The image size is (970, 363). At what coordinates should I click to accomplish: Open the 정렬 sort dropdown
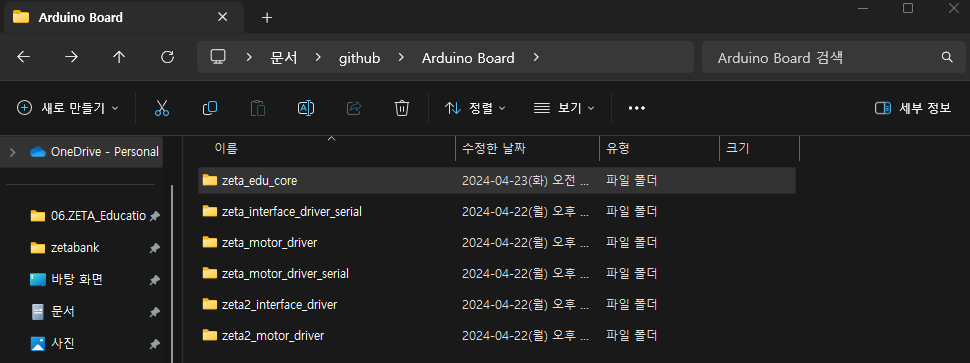pos(475,108)
